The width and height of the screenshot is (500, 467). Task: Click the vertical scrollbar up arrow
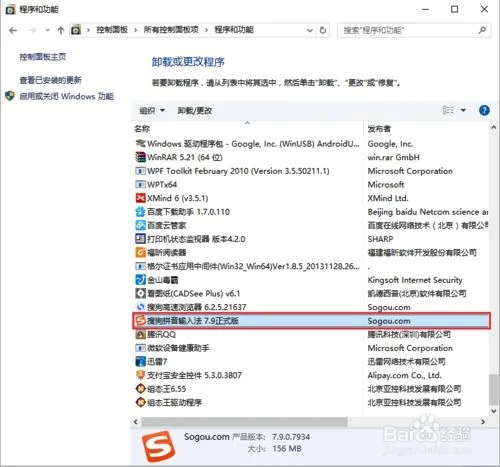point(494,127)
